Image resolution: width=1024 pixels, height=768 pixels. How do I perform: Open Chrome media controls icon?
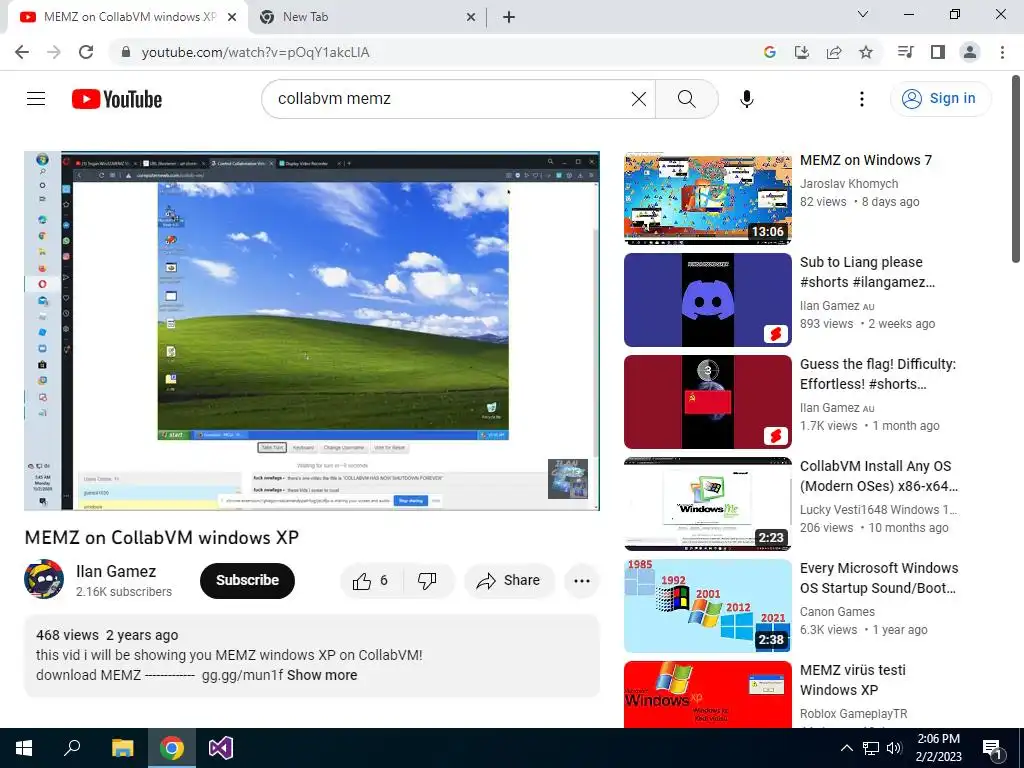(905, 52)
